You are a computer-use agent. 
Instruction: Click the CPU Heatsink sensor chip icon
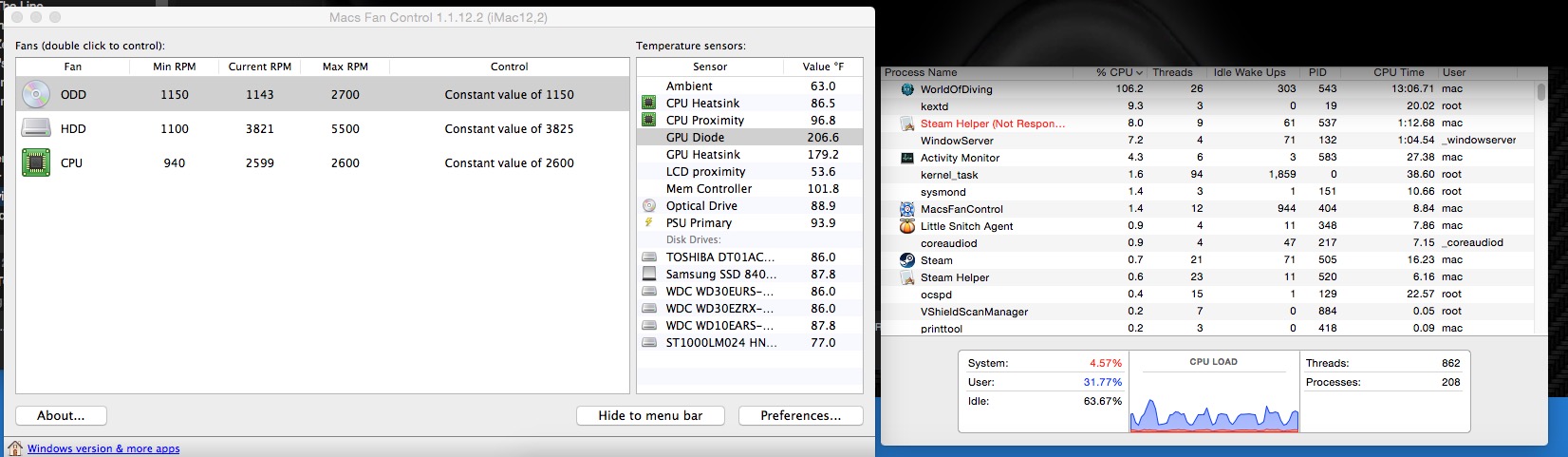(x=649, y=103)
